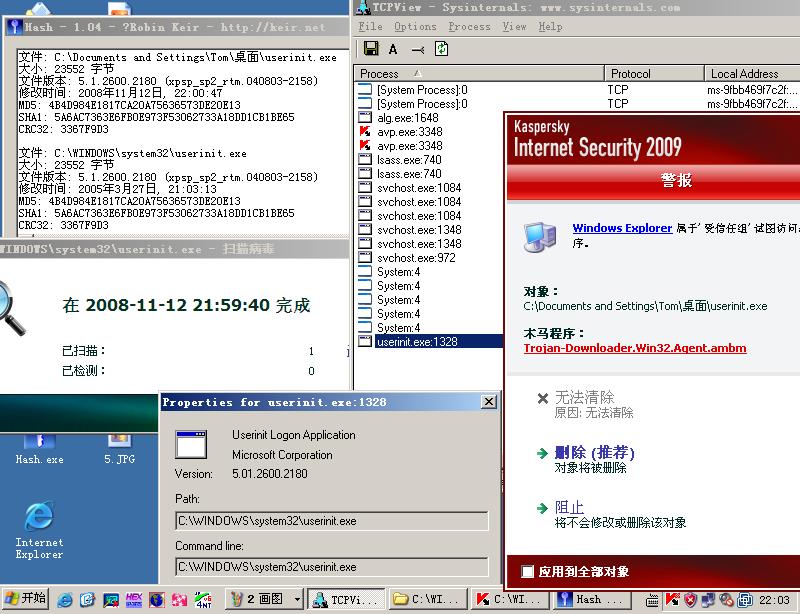Viewport: 800px width, 614px height.
Task: Select the userinit.exe:1328 row
Action: click(x=429, y=341)
